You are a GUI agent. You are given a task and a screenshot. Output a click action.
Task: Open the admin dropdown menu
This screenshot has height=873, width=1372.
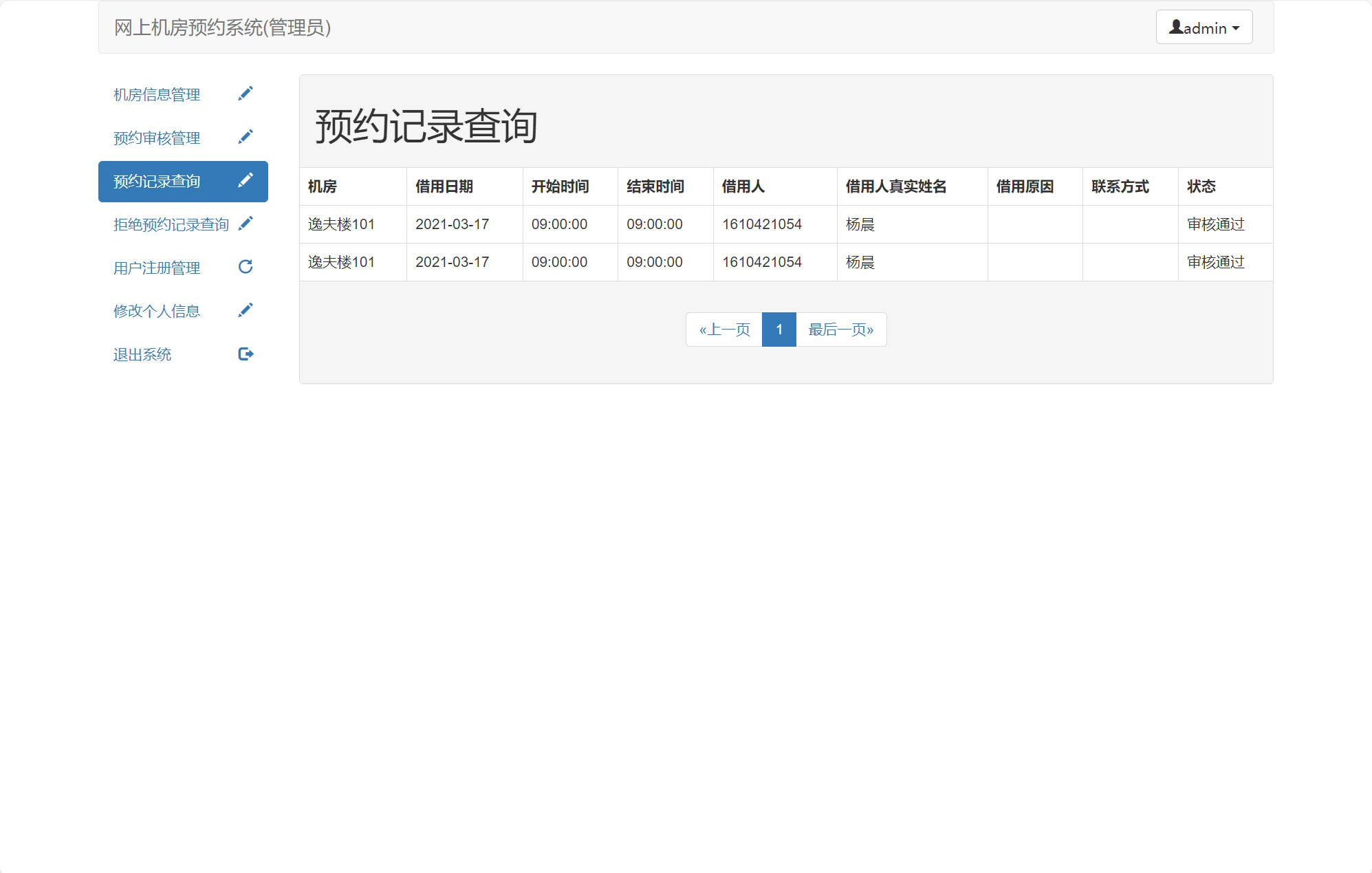pyautogui.click(x=1204, y=27)
